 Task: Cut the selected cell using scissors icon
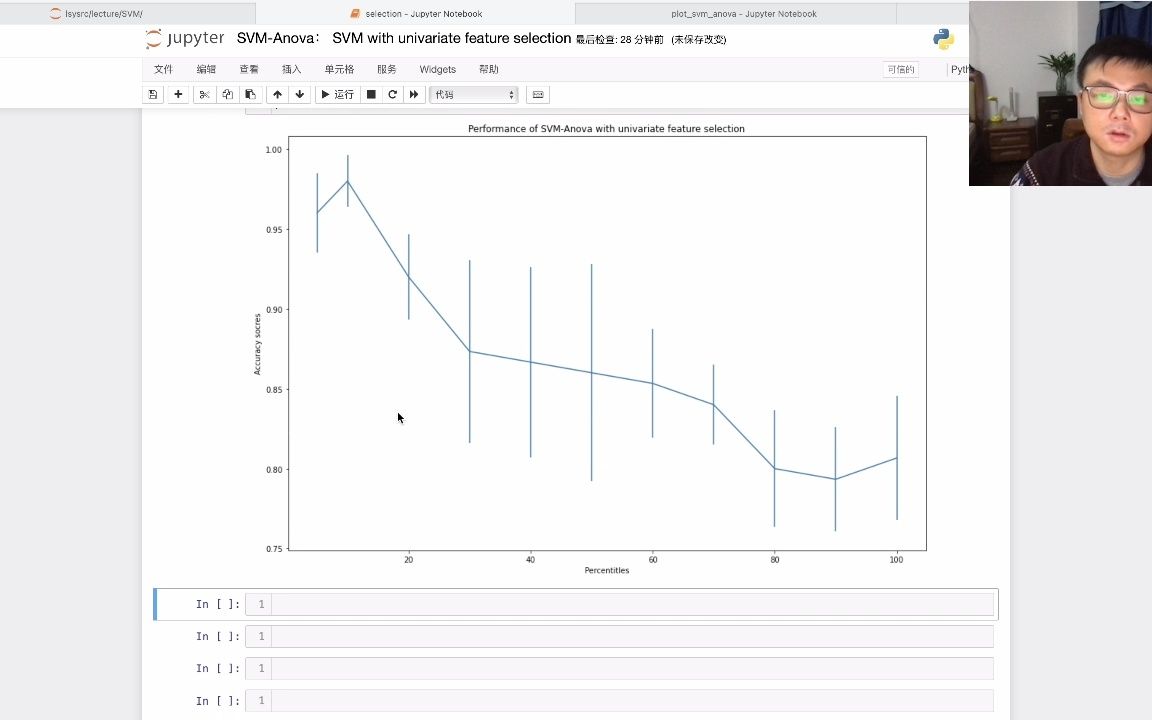coord(204,94)
